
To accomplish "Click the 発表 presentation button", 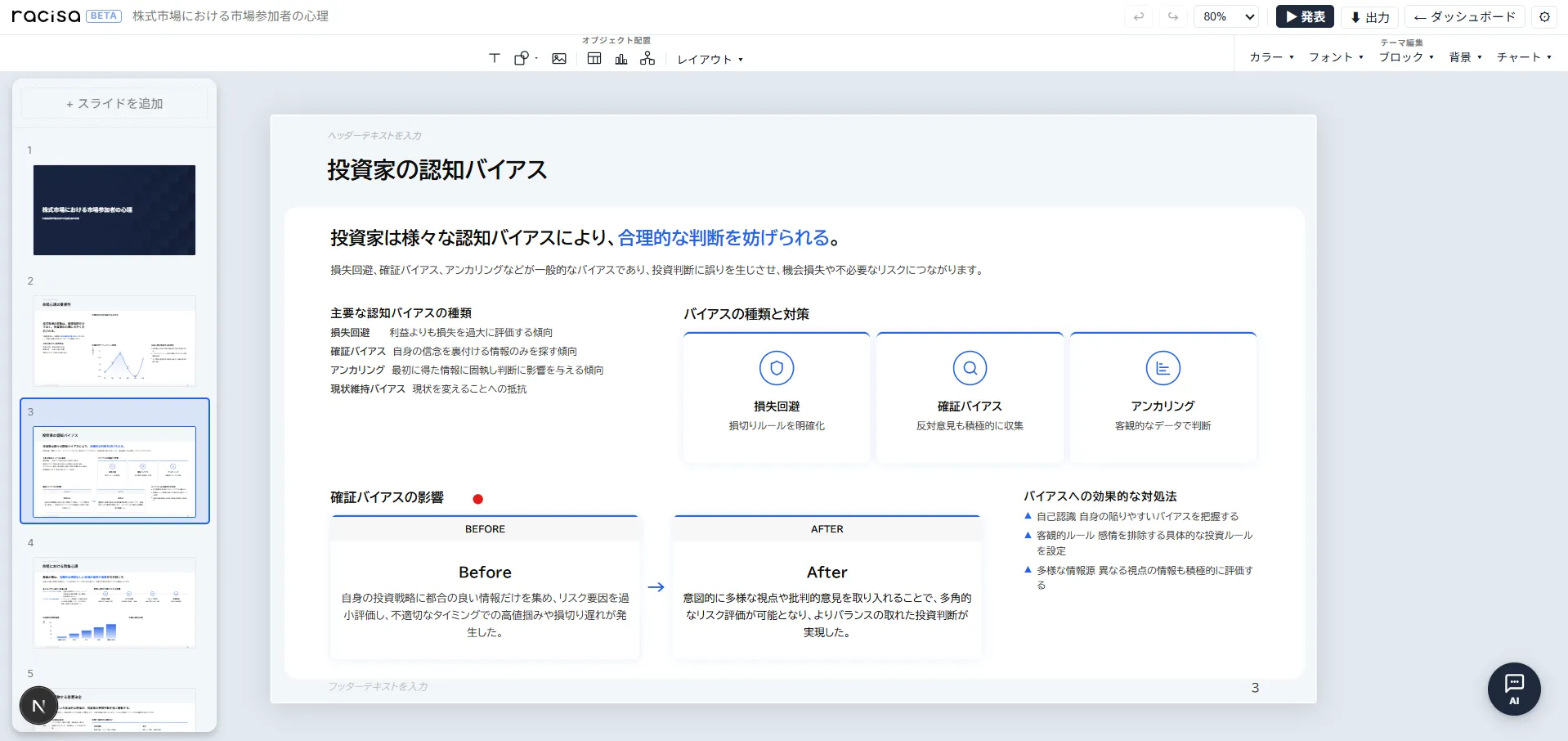I will tap(1305, 16).
